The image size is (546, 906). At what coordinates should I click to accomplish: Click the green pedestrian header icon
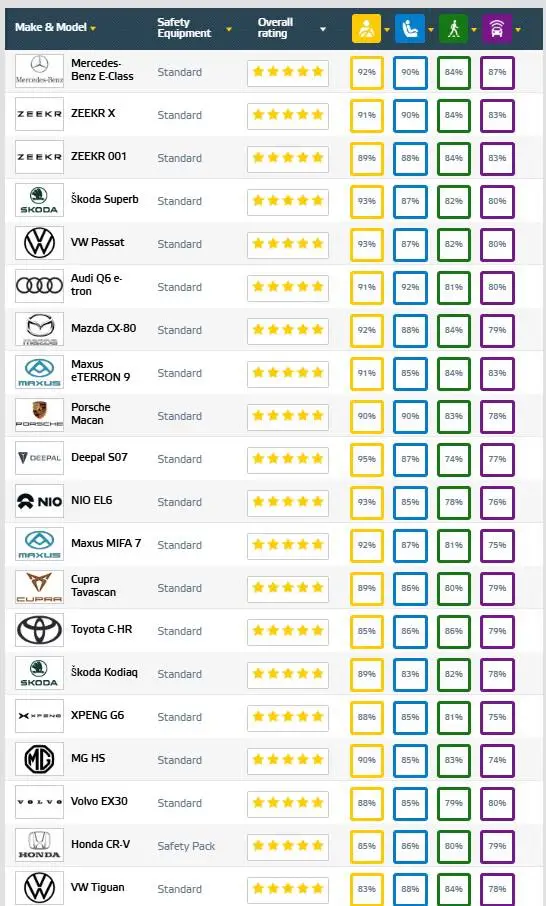454,28
